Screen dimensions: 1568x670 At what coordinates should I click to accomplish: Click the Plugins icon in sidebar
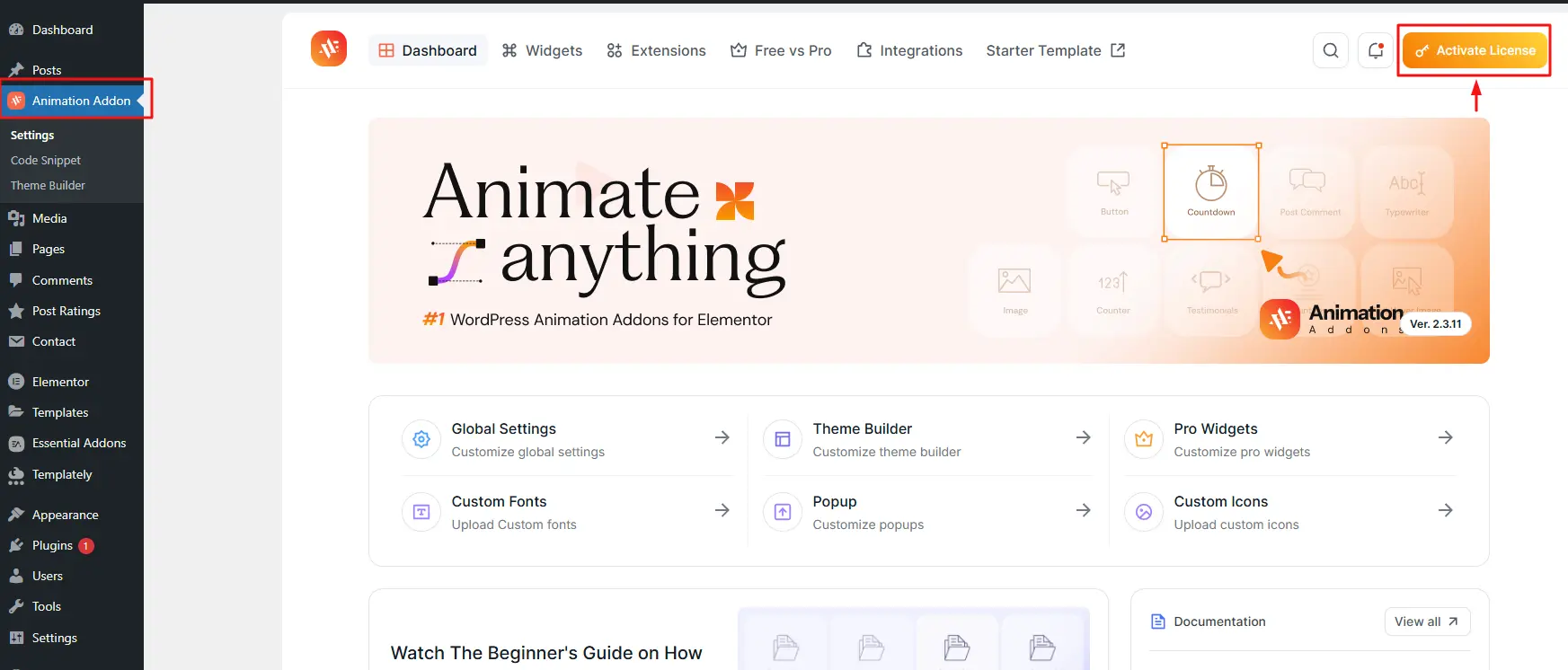click(16, 545)
